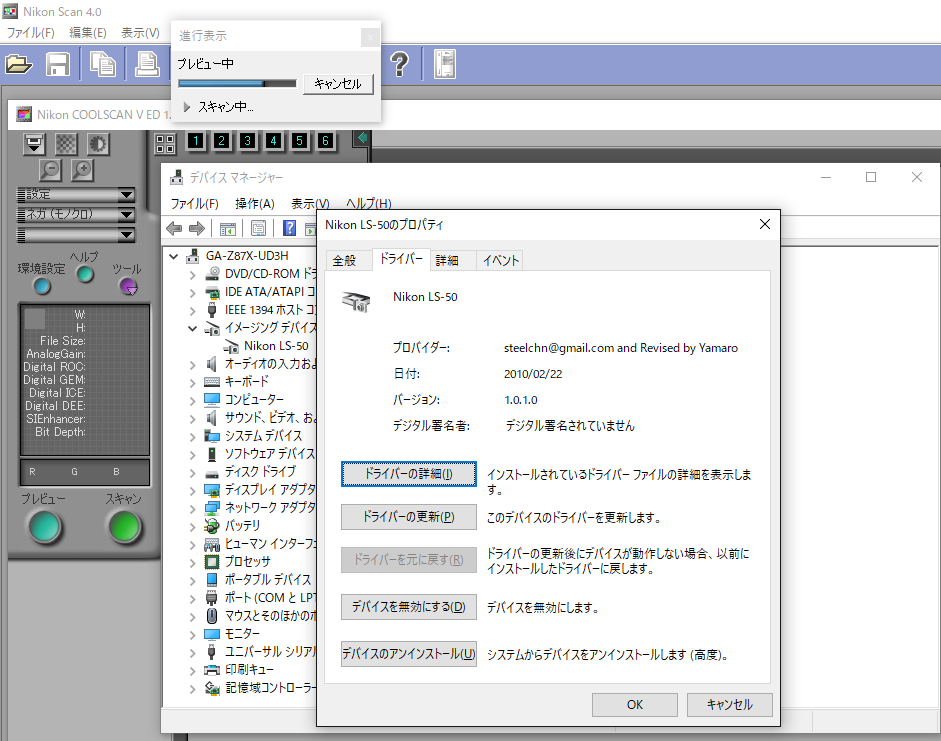Click the Device Manager blue help toolbar icon
Image resolution: width=941 pixels, height=741 pixels.
289,228
